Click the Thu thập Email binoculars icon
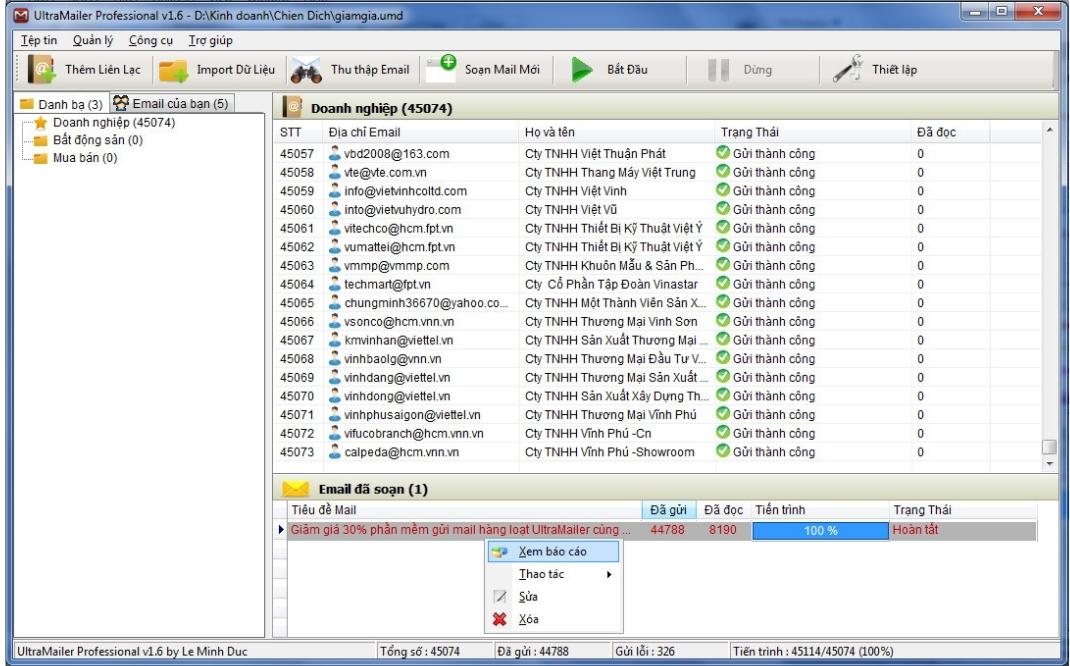1070x666 pixels. [303, 71]
